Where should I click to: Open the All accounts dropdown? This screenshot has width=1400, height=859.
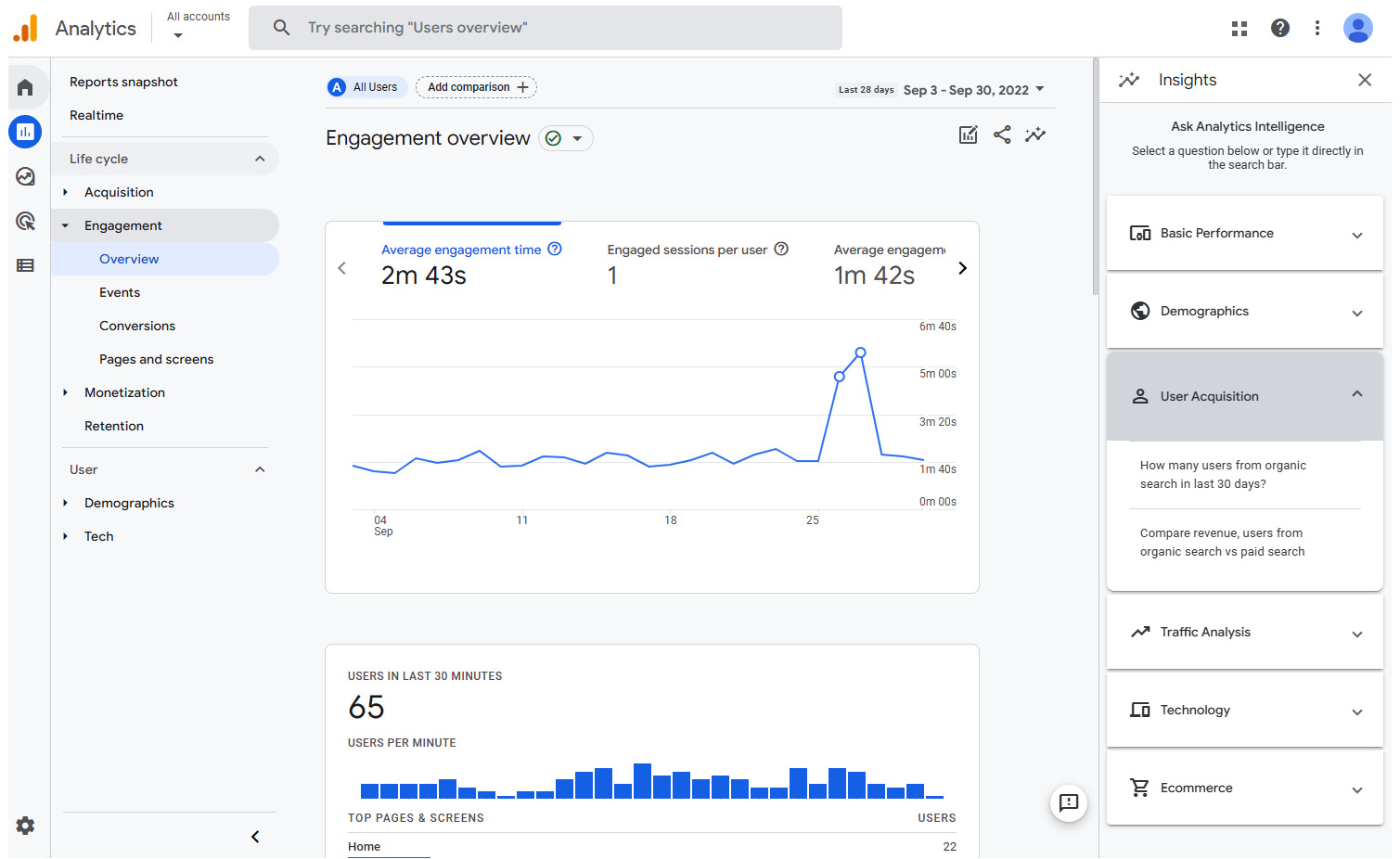pyautogui.click(x=198, y=26)
